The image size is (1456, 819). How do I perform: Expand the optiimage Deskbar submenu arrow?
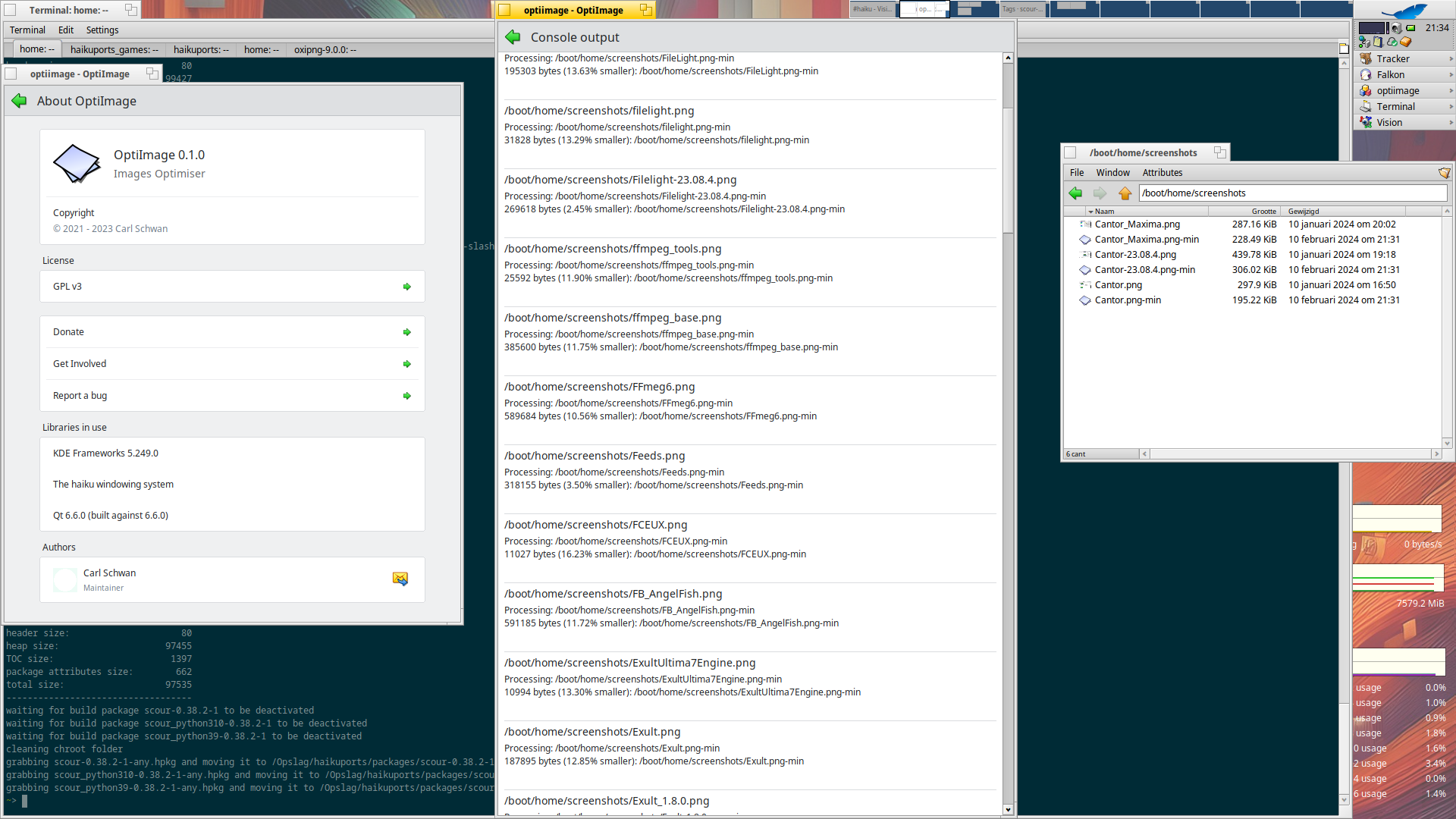(x=1451, y=90)
